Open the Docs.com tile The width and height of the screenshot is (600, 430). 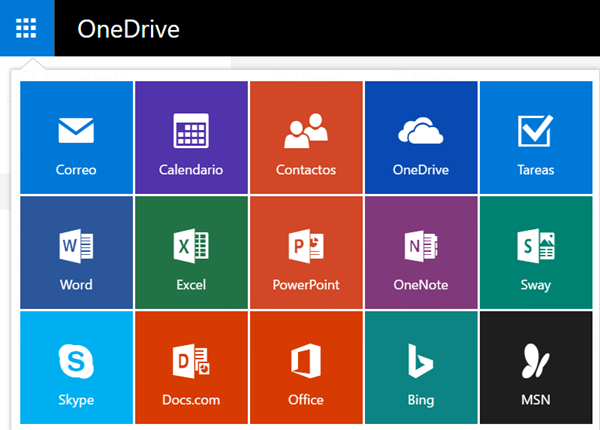191,367
